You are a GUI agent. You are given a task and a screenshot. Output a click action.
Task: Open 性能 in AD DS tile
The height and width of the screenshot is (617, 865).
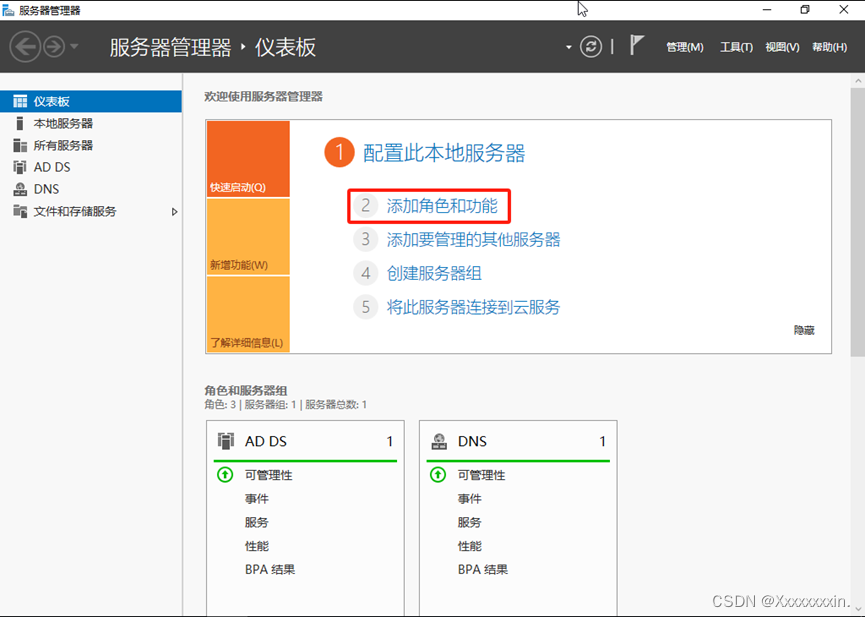coord(257,546)
